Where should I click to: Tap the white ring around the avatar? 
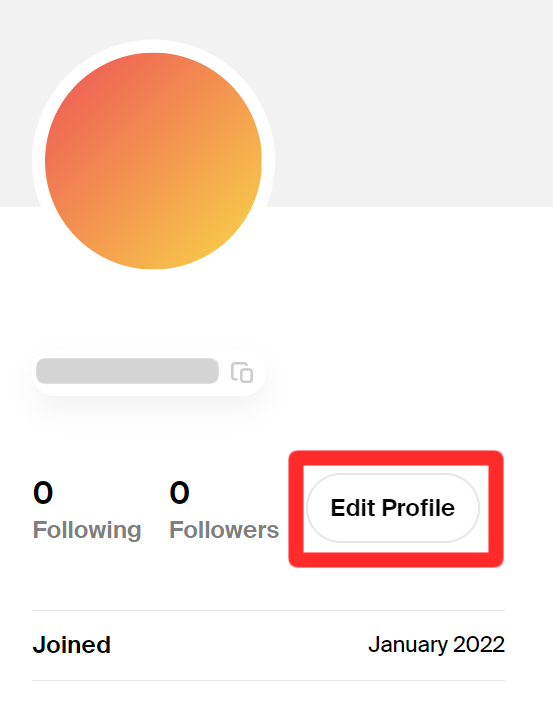[x=154, y=46]
